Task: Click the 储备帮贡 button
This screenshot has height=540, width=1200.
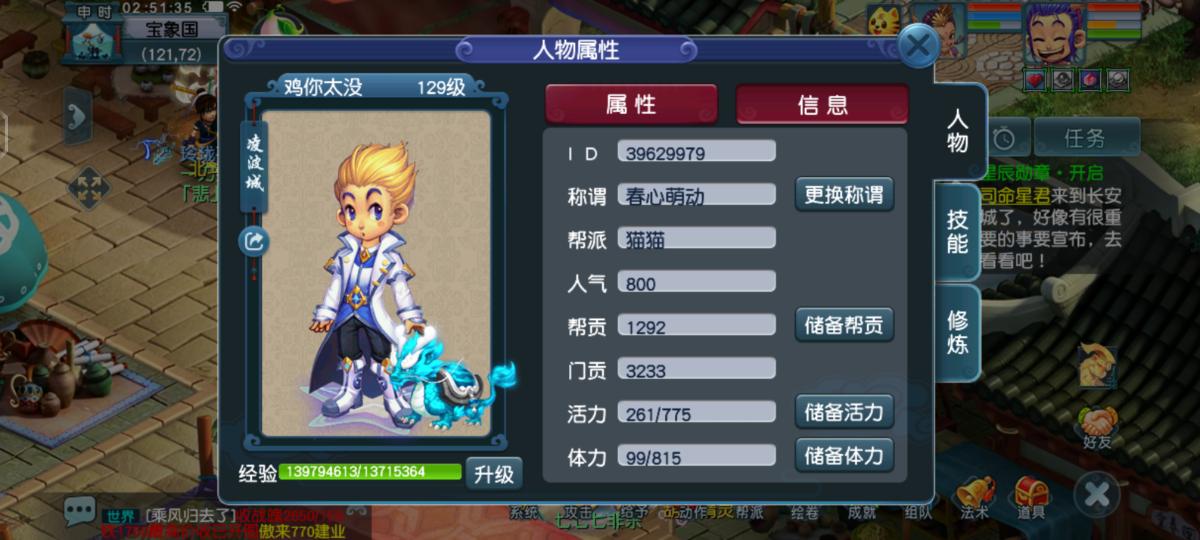Action: (x=845, y=325)
